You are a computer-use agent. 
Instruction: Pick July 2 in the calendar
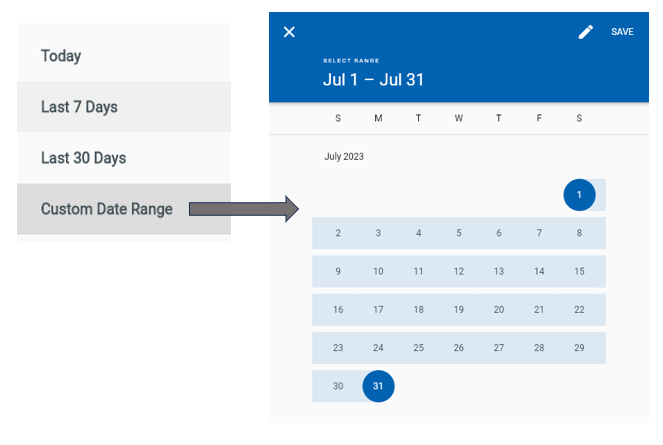[338, 233]
